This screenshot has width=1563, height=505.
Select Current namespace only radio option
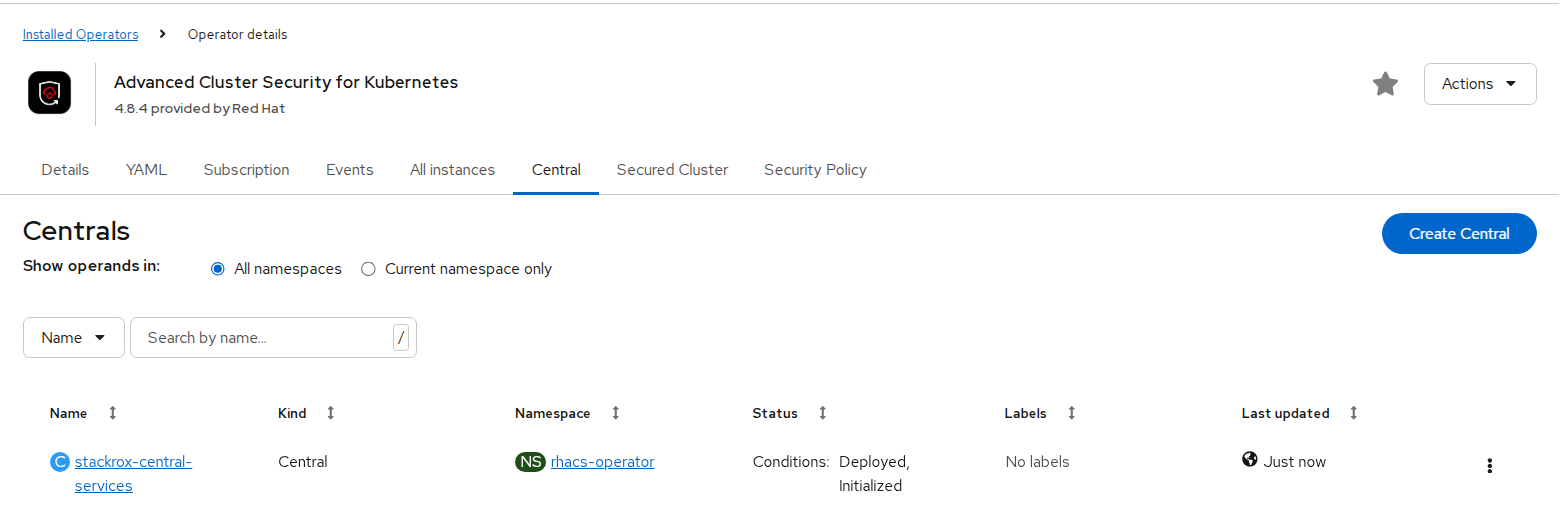368,269
